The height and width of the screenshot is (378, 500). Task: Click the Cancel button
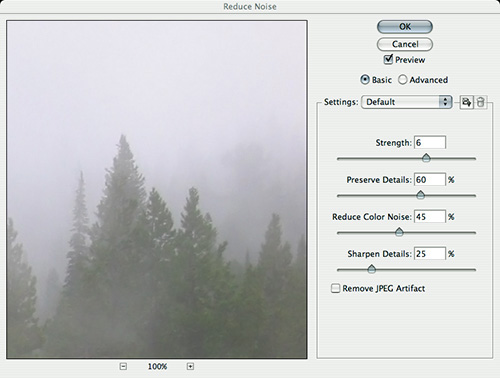pyautogui.click(x=405, y=44)
